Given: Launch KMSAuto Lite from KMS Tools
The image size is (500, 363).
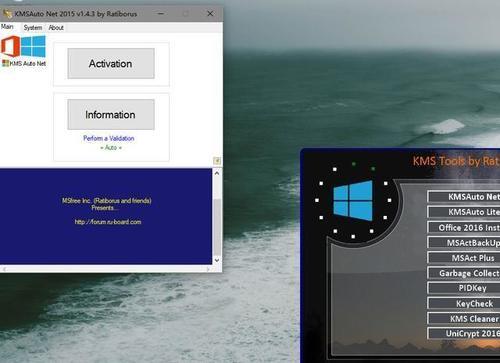Looking at the screenshot, I should (x=464, y=212).
